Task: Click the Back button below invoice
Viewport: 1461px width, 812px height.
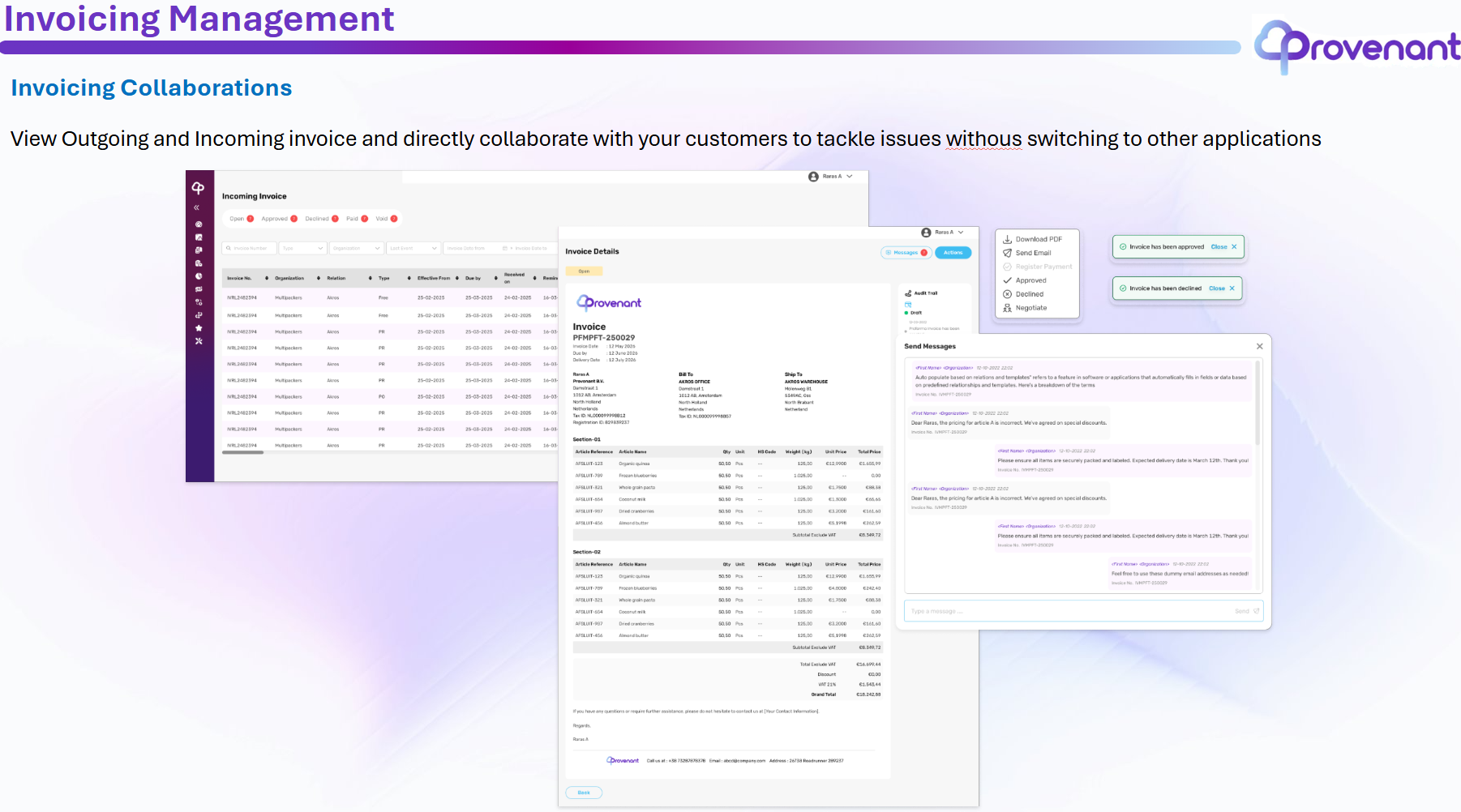Action: (x=584, y=793)
